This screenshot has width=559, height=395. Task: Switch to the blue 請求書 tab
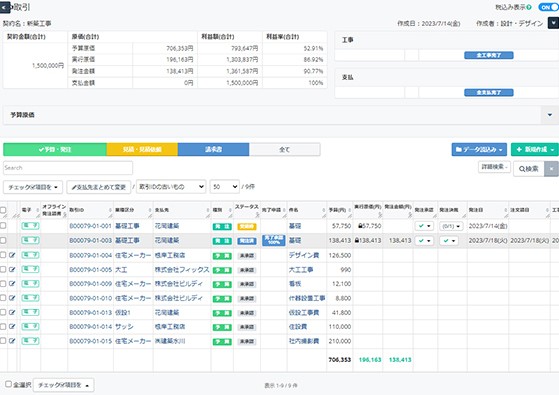(213, 149)
